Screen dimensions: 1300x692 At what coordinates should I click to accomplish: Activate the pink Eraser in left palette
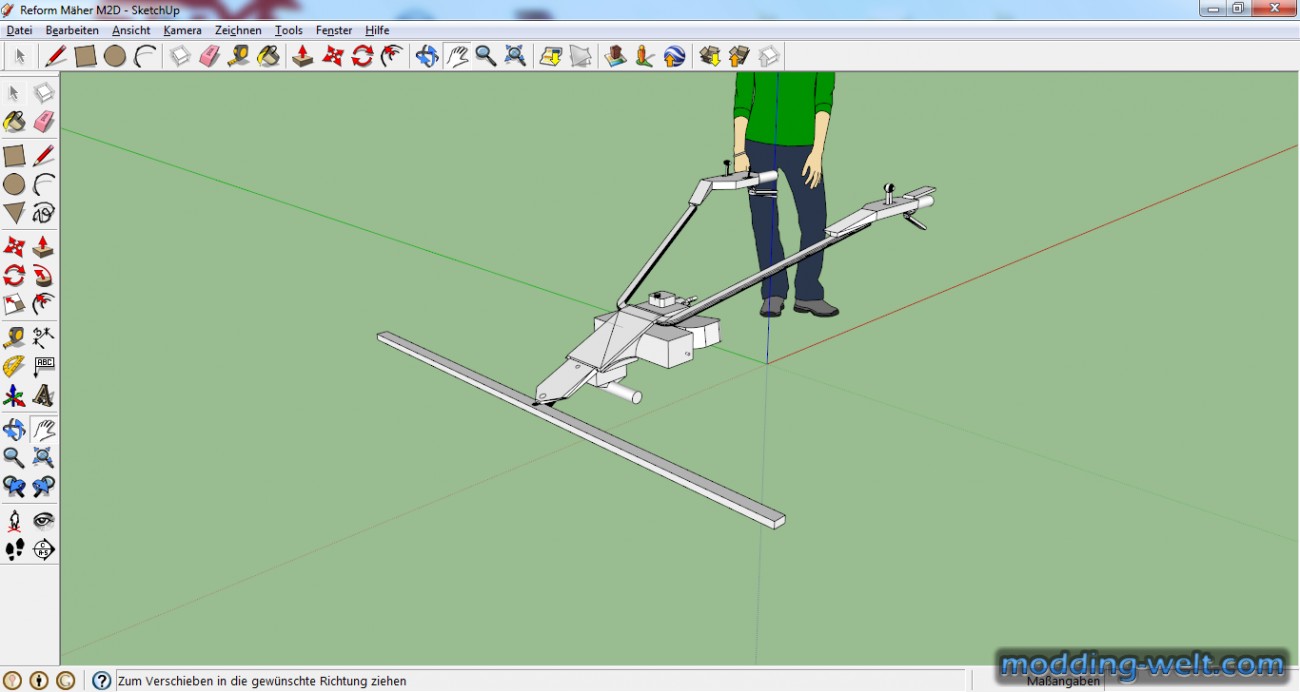pyautogui.click(x=43, y=122)
